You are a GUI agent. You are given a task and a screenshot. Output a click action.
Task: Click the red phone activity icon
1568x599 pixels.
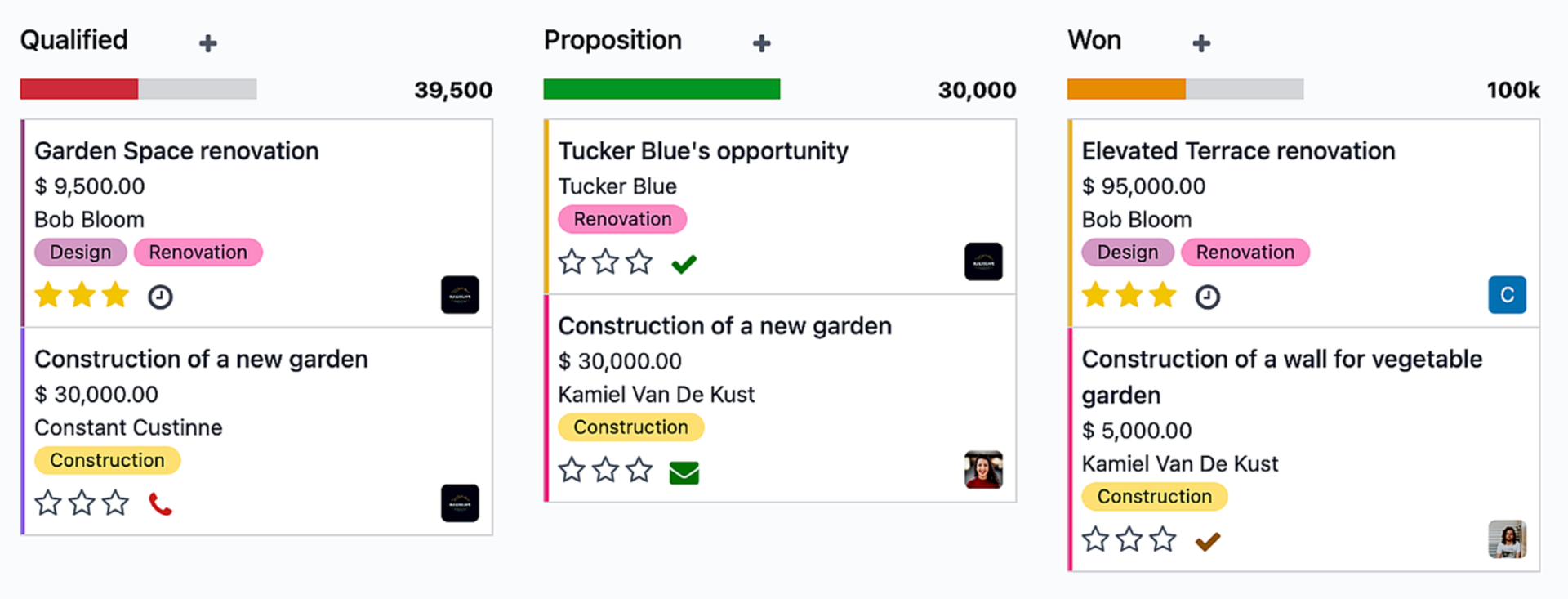tap(161, 504)
